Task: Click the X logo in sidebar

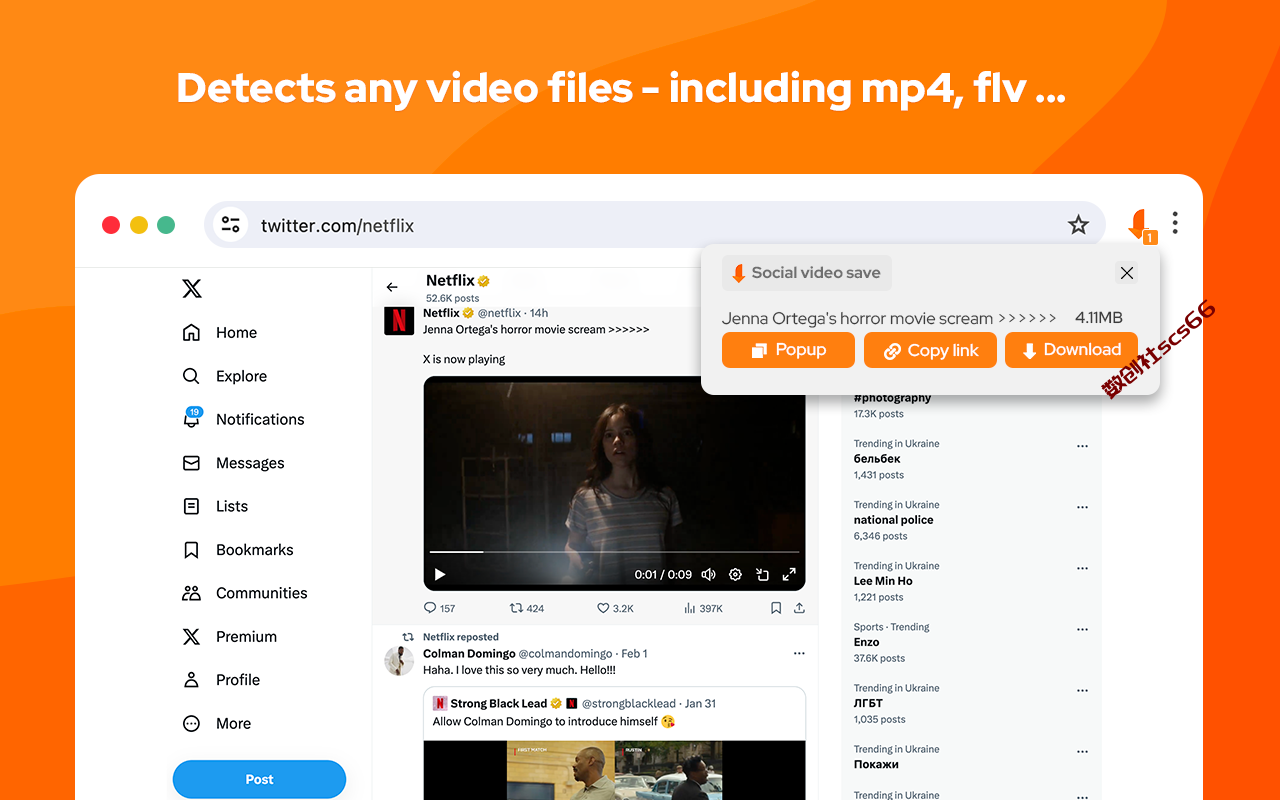Action: [x=192, y=289]
